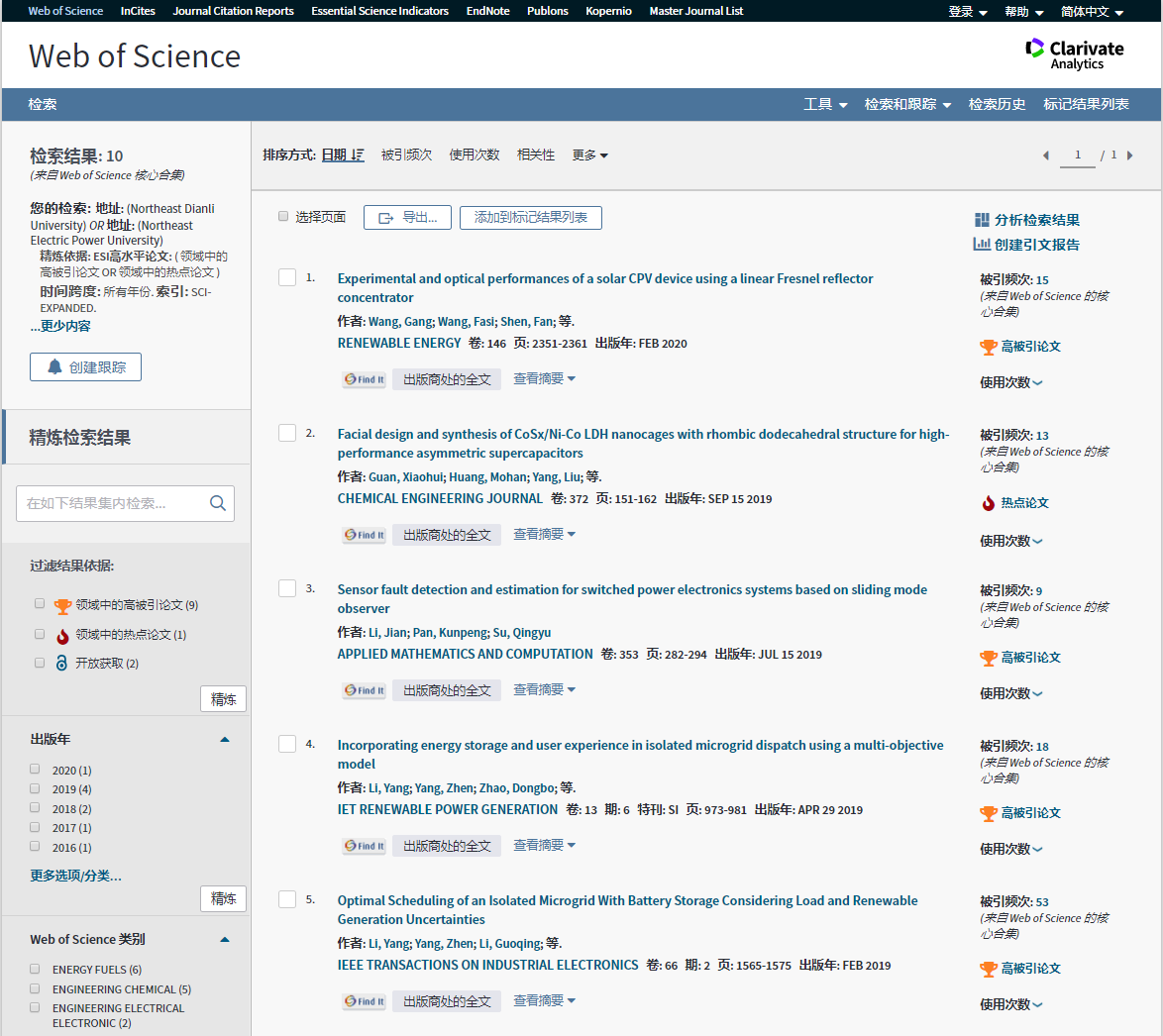The height and width of the screenshot is (1036, 1163).
Task: Check the highly cited papers filter (9)
Action: (x=40, y=603)
